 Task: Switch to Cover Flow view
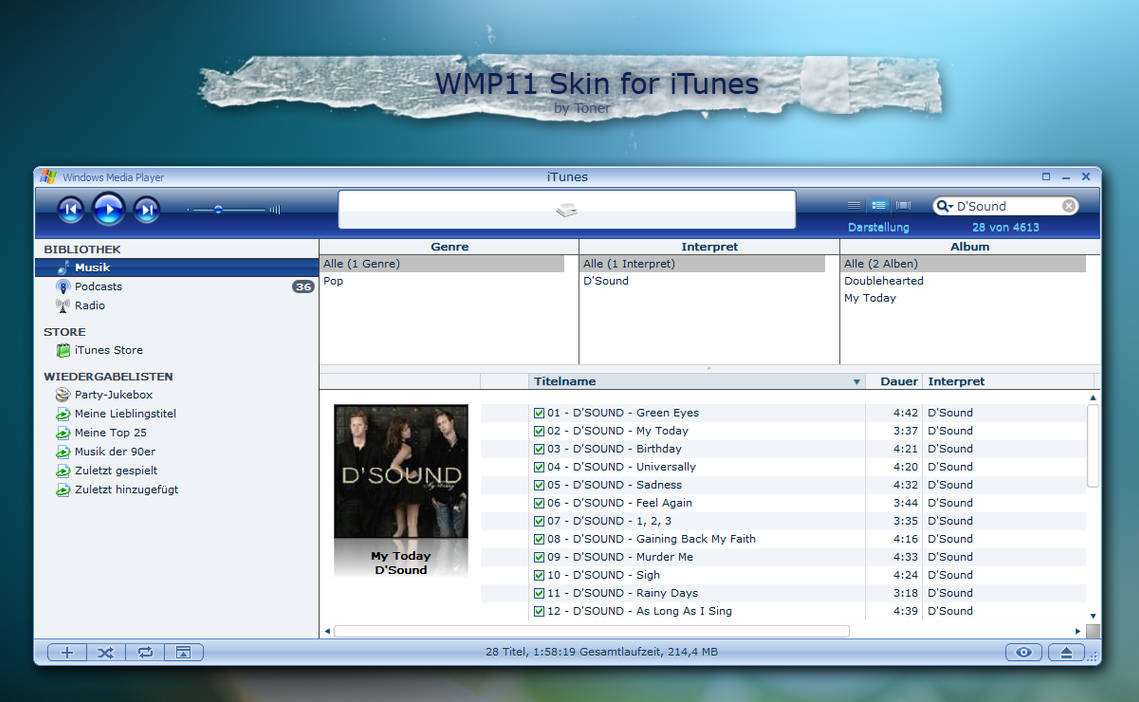903,205
